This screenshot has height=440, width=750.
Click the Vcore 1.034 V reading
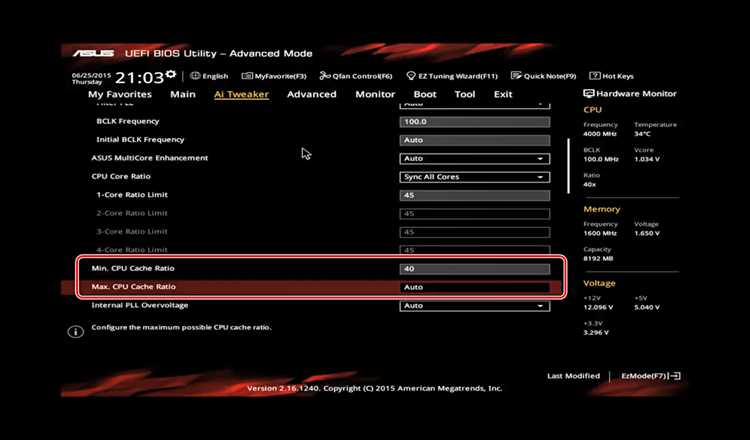tap(647, 159)
